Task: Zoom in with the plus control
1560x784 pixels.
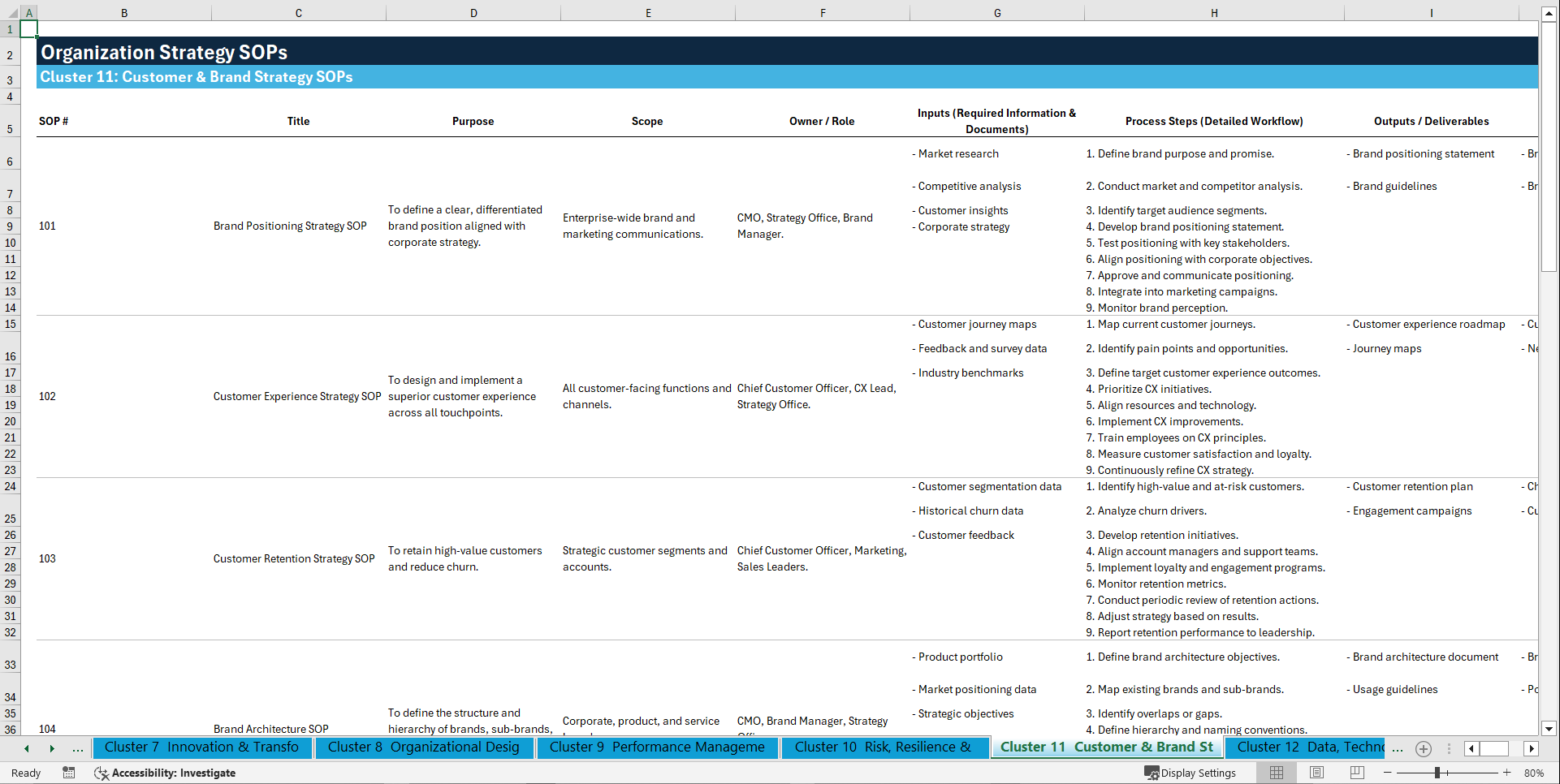Action: pyautogui.click(x=1507, y=773)
